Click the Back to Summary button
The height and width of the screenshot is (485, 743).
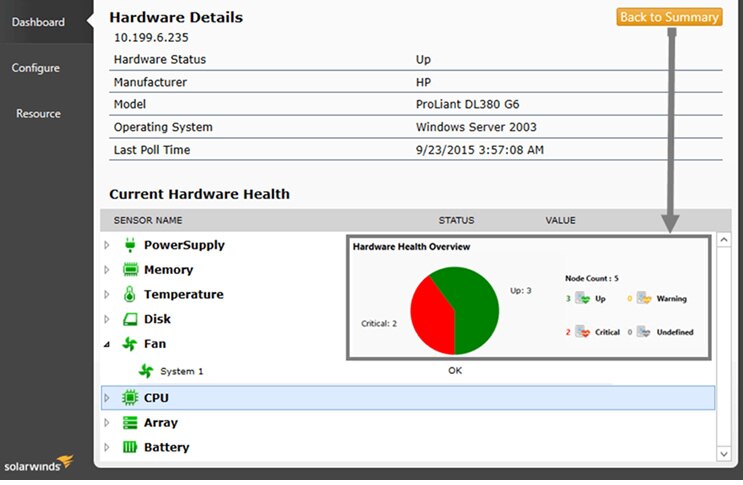point(669,17)
